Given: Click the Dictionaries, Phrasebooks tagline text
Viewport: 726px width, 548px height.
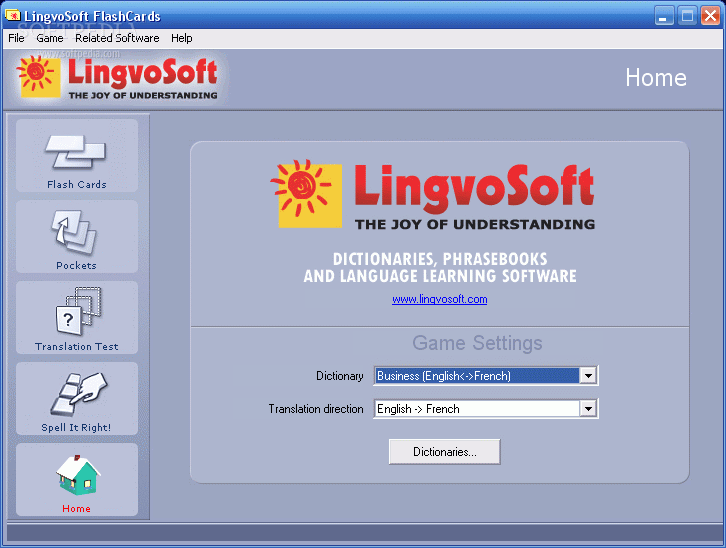Looking at the screenshot, I should point(440,268).
